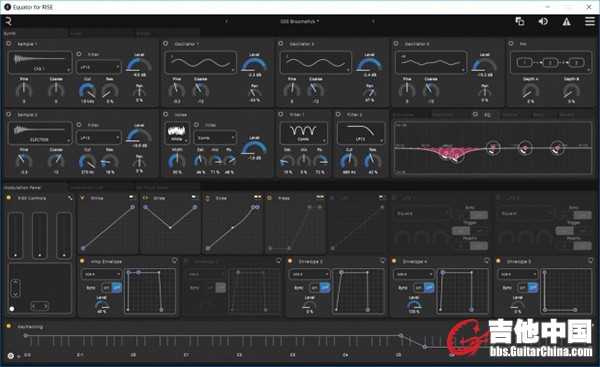
Task: Open the Noise filter Comb dropdown
Action: tap(215, 138)
